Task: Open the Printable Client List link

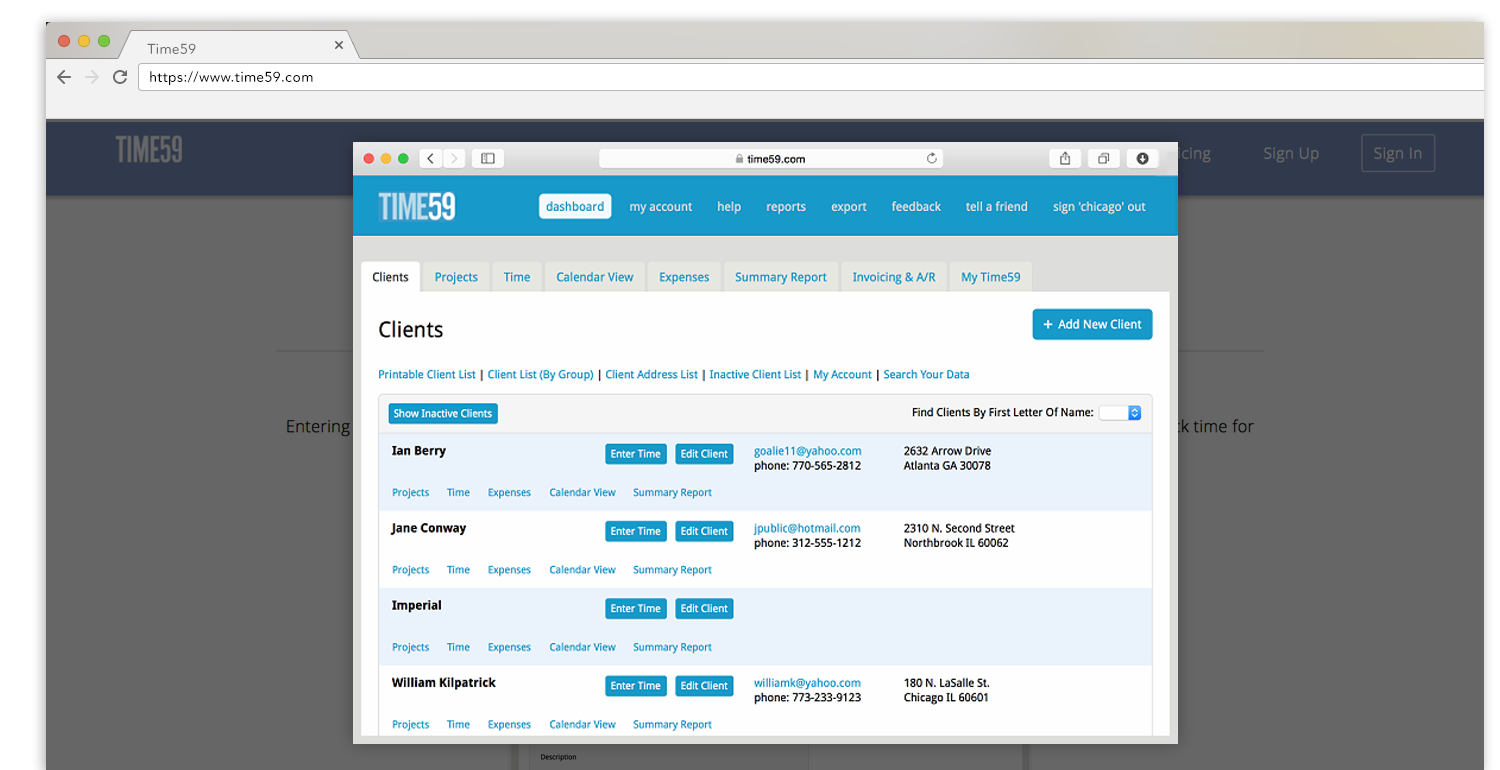Action: 427,374
